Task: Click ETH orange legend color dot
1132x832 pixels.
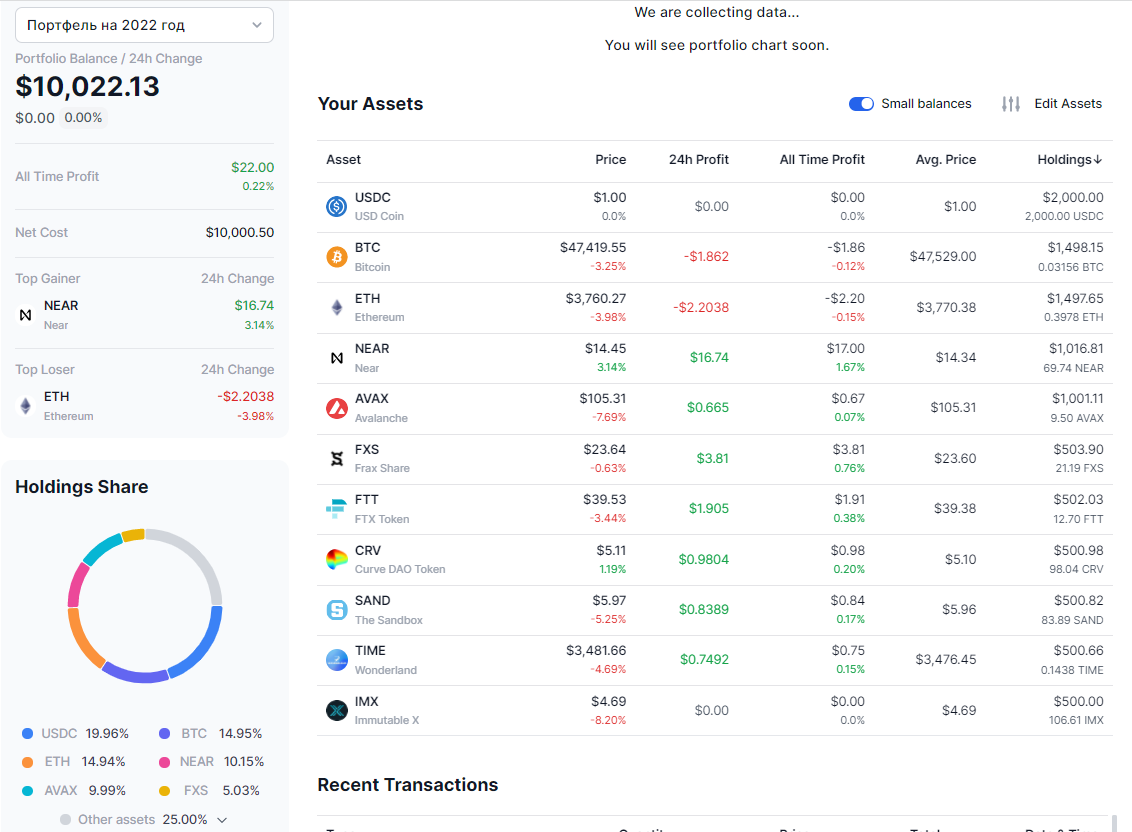Action: 27,762
